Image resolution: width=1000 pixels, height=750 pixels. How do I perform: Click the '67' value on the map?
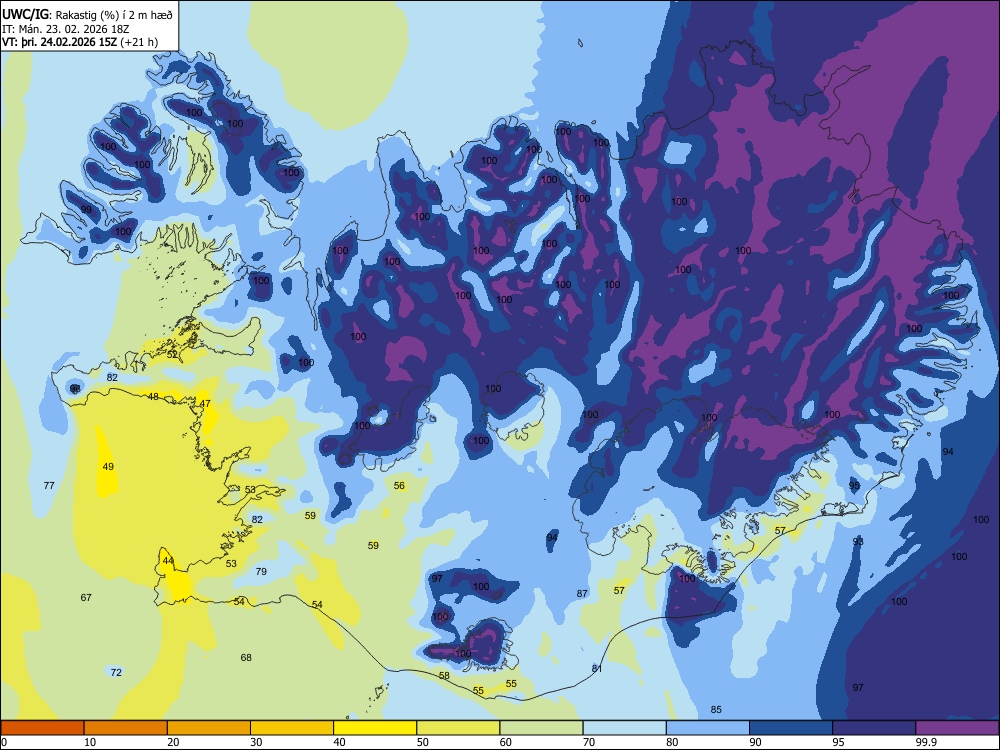pos(86,598)
